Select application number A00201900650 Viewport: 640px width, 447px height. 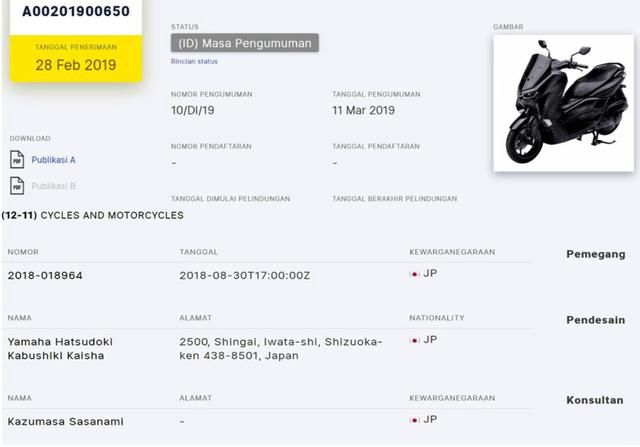[76, 11]
